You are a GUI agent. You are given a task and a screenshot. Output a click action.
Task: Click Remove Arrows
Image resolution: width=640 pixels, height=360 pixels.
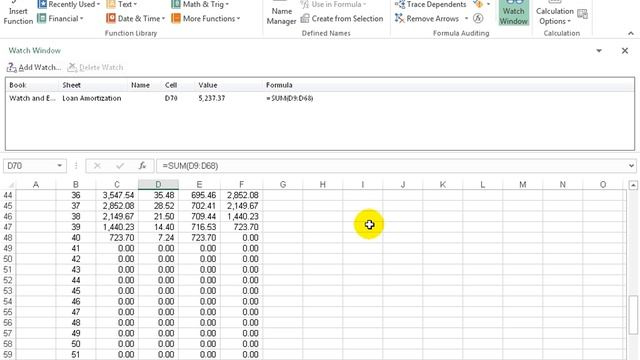pos(427,18)
